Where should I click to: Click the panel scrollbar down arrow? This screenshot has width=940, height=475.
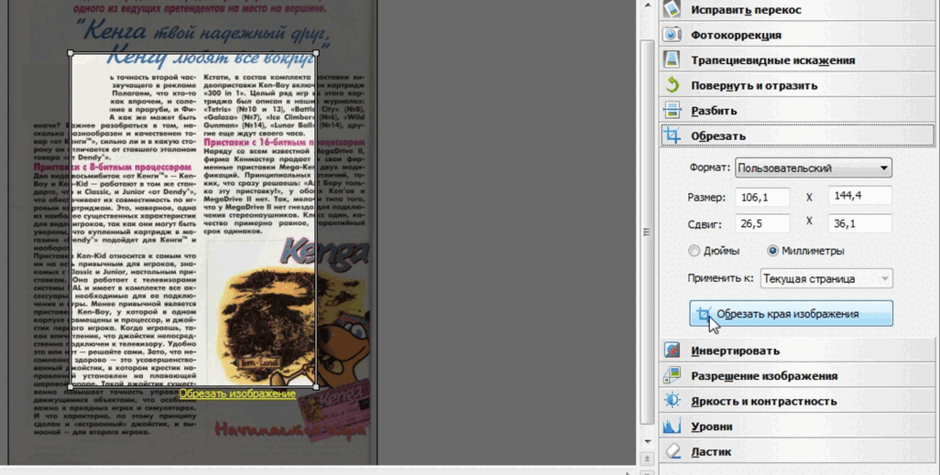(x=647, y=442)
